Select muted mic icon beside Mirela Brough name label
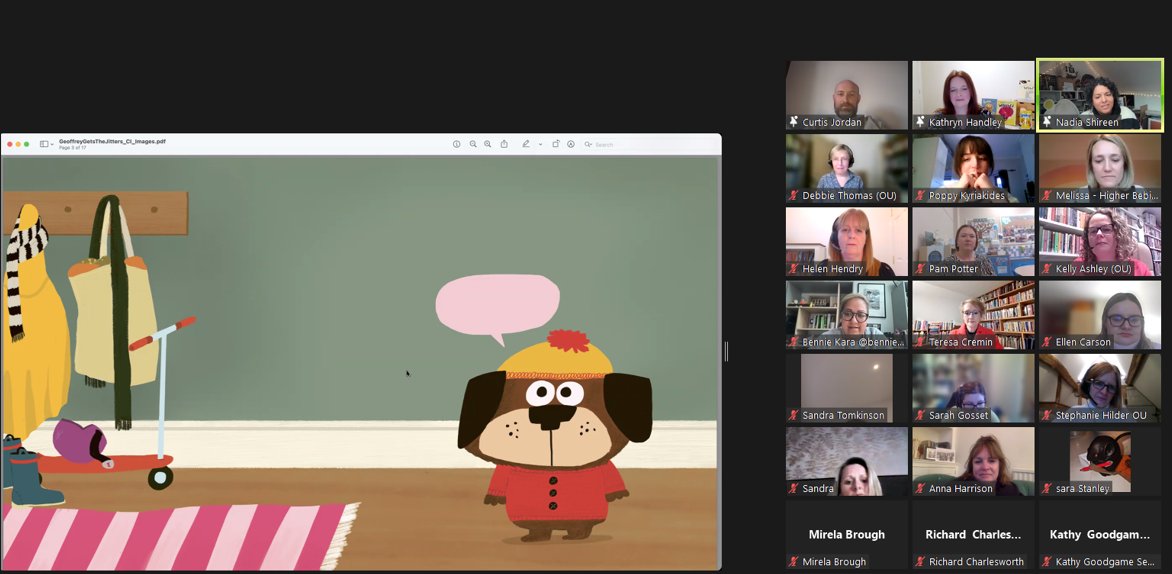 click(x=794, y=561)
